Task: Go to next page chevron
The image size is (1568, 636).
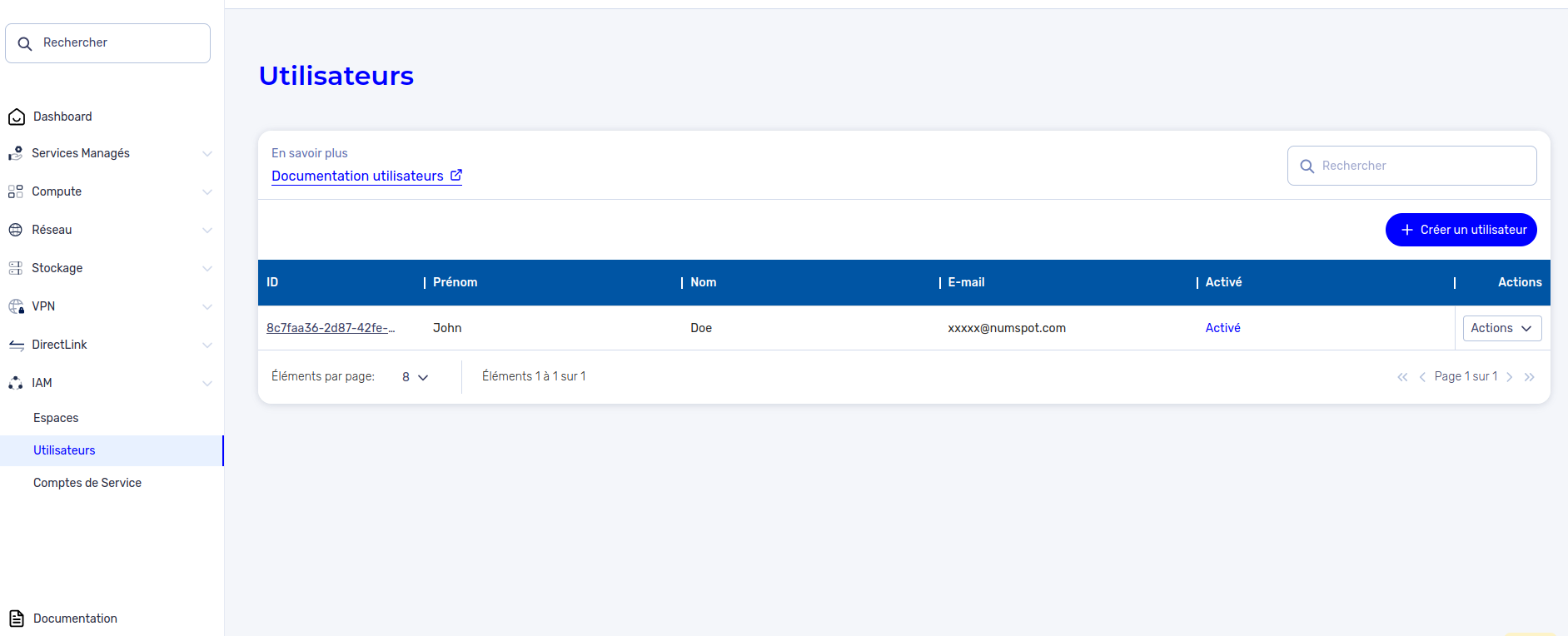Action: point(1509,377)
